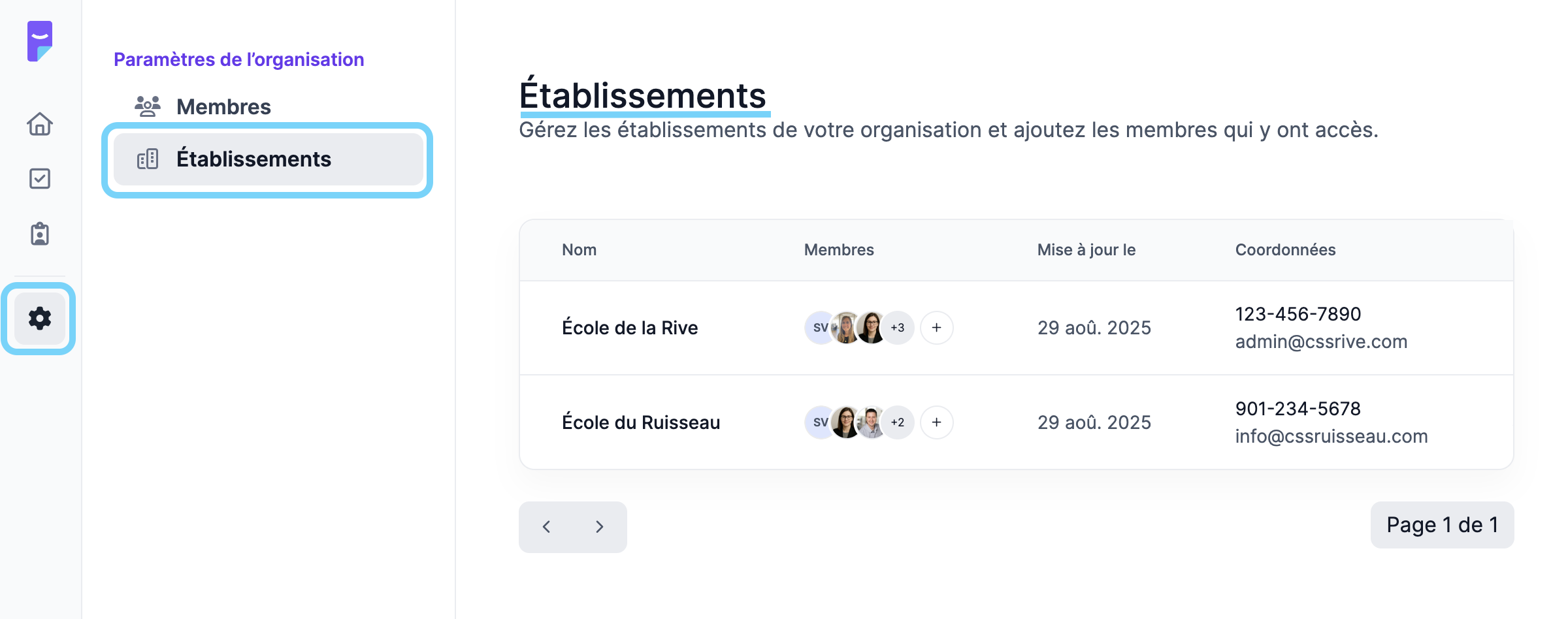Click the purple app logo
1568x619 pixels.
[40, 41]
